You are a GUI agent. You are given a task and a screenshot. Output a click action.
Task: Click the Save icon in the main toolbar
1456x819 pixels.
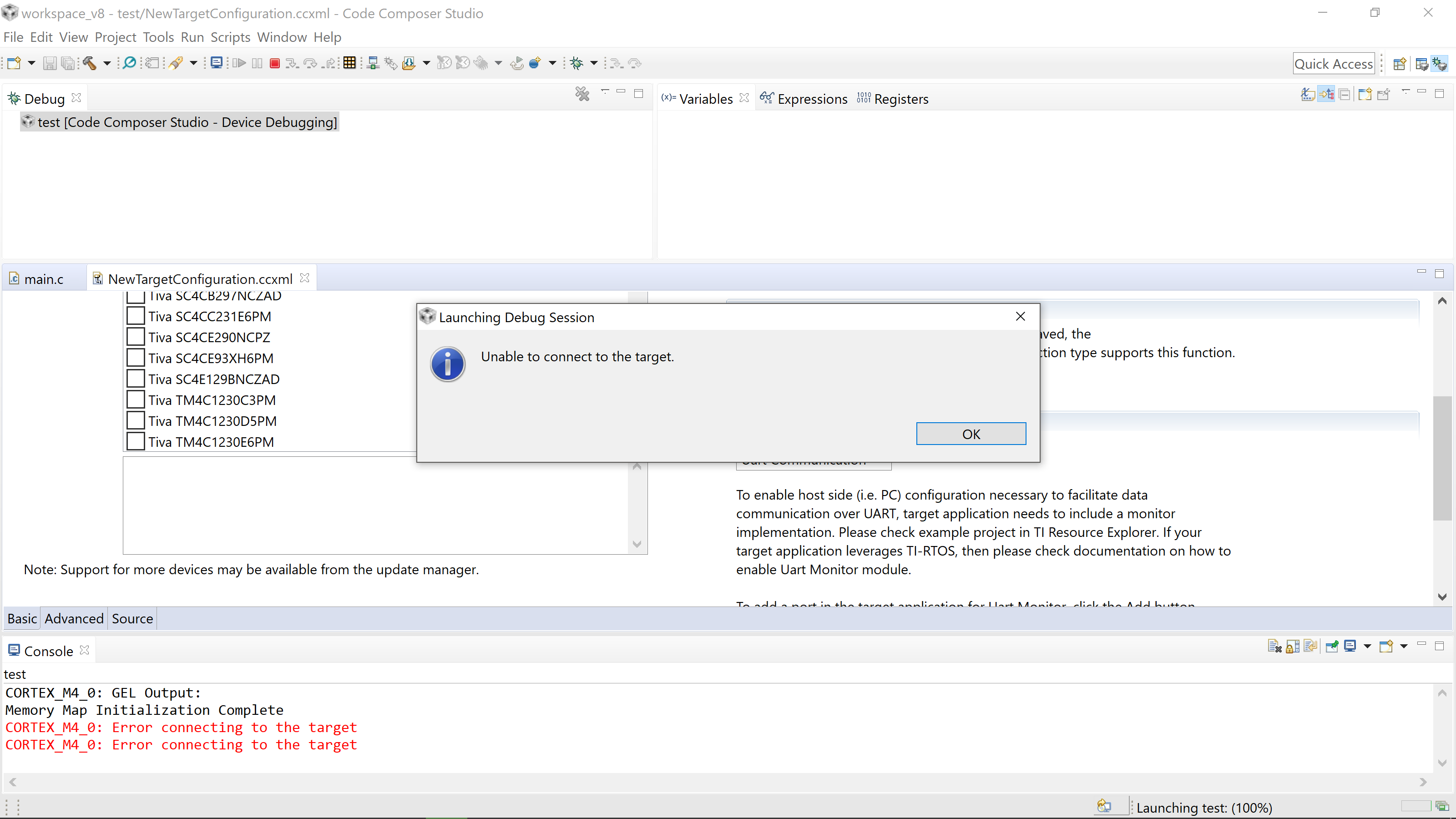(x=50, y=63)
